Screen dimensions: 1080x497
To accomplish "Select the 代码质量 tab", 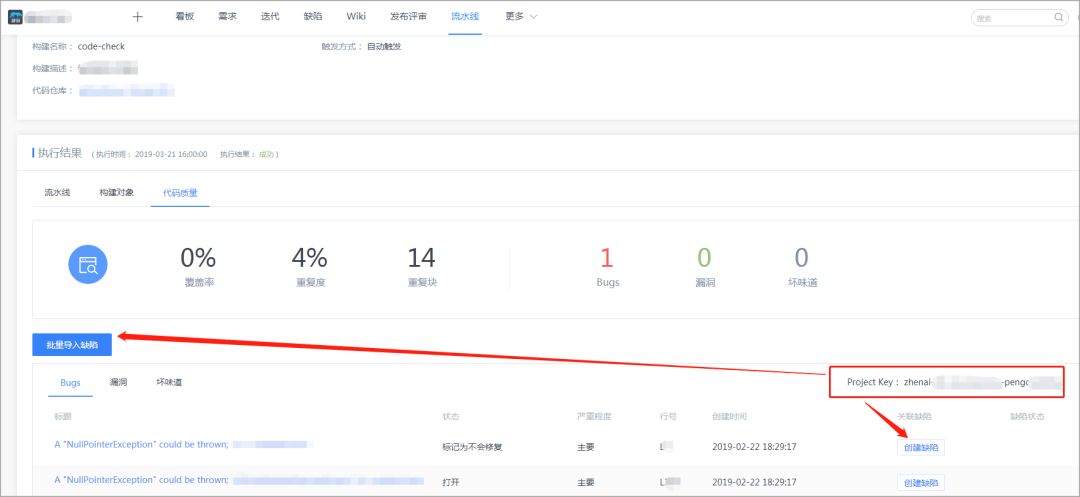I will point(180,193).
